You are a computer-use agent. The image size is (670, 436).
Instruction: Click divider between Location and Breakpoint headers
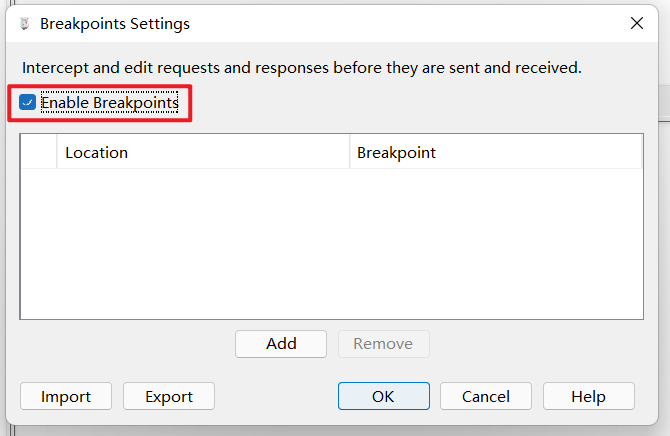(x=350, y=153)
